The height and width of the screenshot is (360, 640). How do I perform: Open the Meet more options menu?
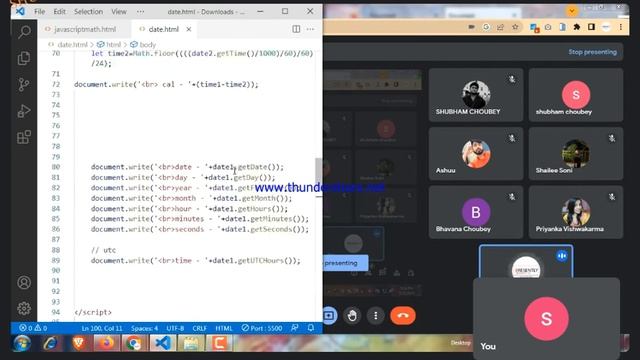(x=376, y=316)
